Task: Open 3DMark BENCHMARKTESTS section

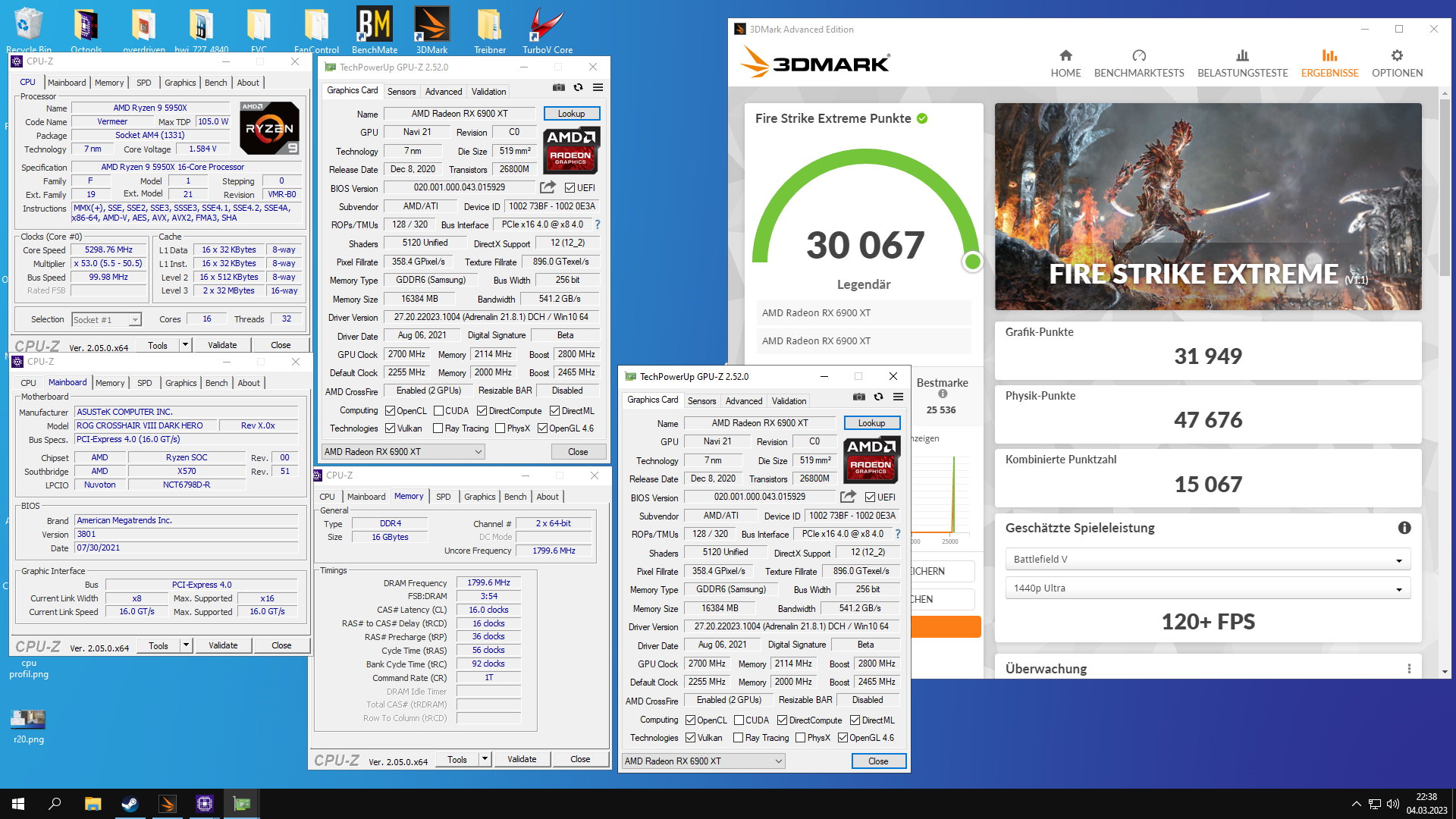Action: [1139, 64]
